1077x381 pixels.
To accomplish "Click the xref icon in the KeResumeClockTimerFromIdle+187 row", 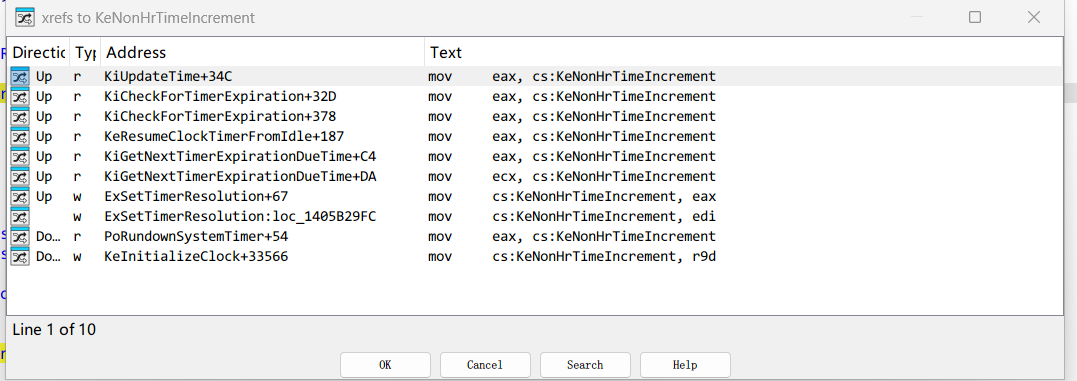I will click(20, 137).
